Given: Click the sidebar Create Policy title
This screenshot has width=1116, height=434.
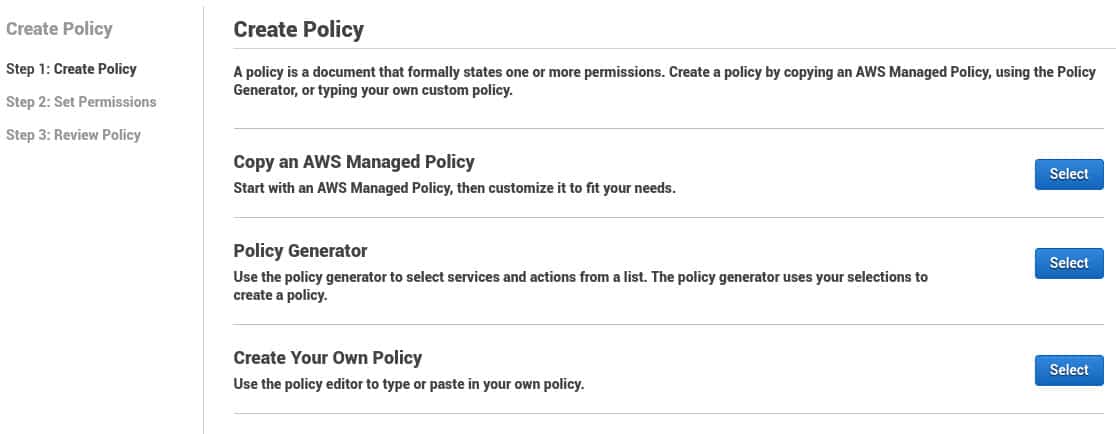Looking at the screenshot, I should [x=59, y=30].
